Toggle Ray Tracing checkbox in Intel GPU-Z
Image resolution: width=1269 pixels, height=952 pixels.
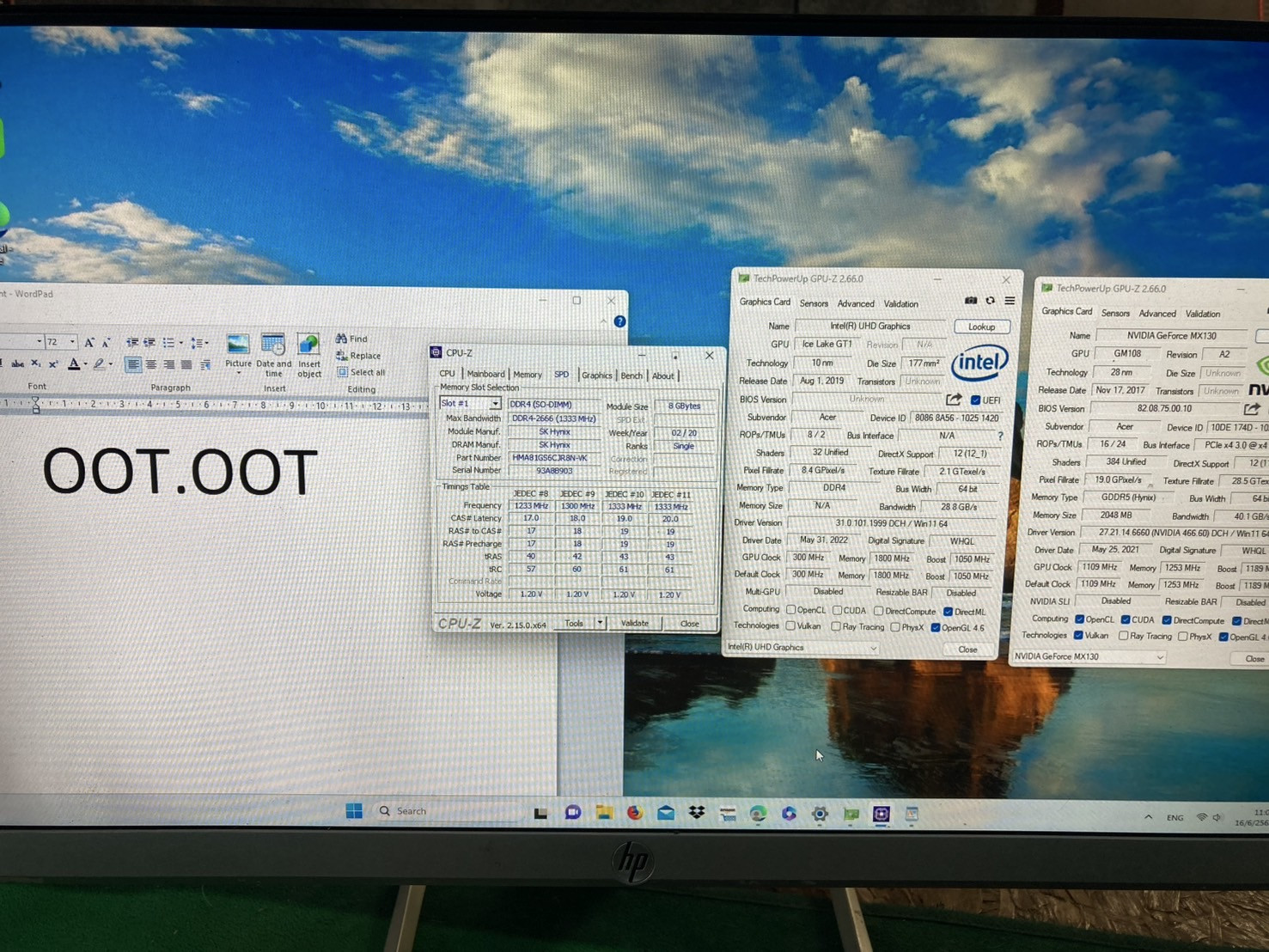click(836, 627)
